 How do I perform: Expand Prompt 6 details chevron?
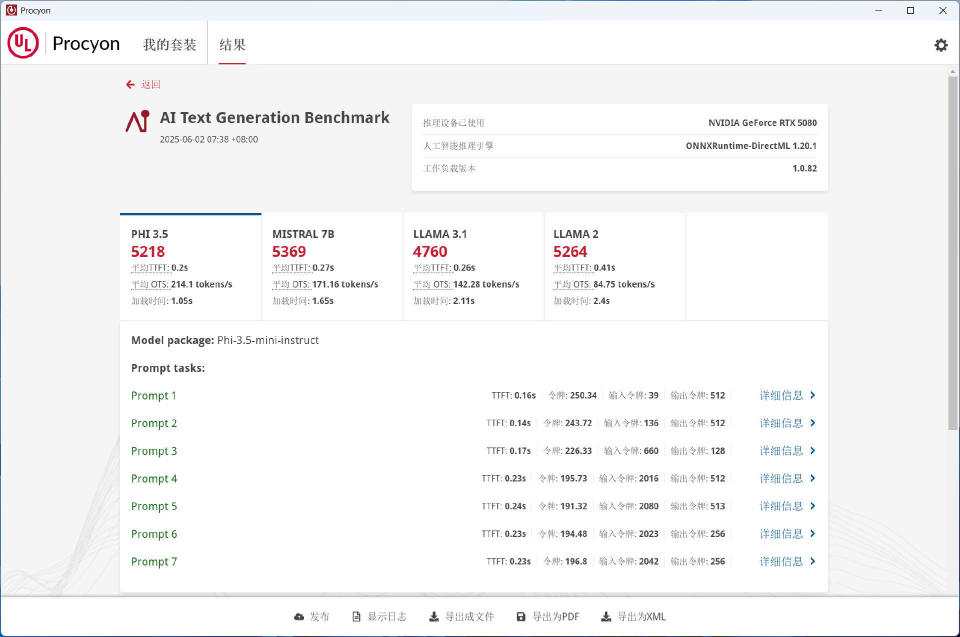click(812, 533)
